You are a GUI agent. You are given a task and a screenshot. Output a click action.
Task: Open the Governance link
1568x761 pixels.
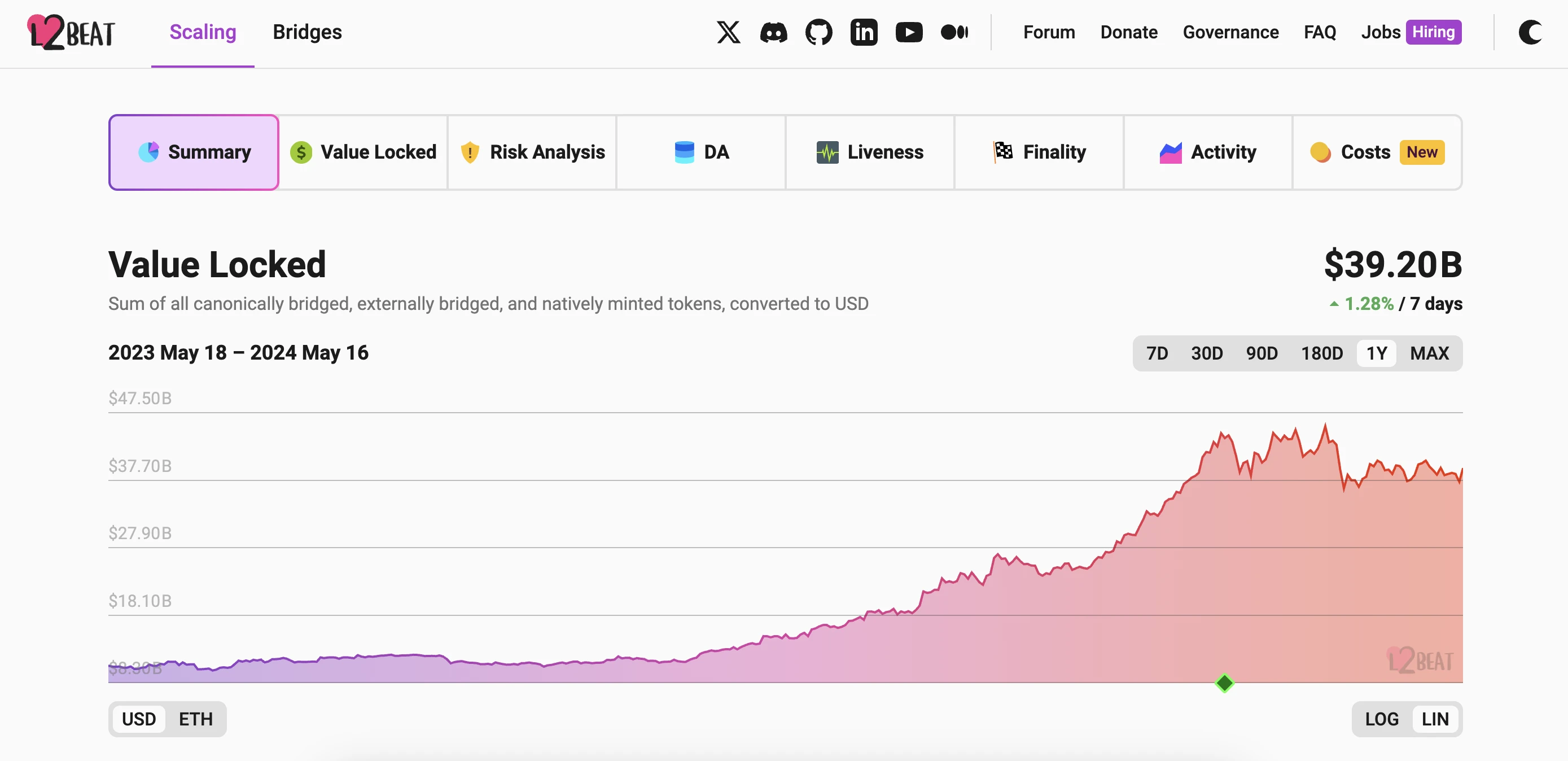1230,32
